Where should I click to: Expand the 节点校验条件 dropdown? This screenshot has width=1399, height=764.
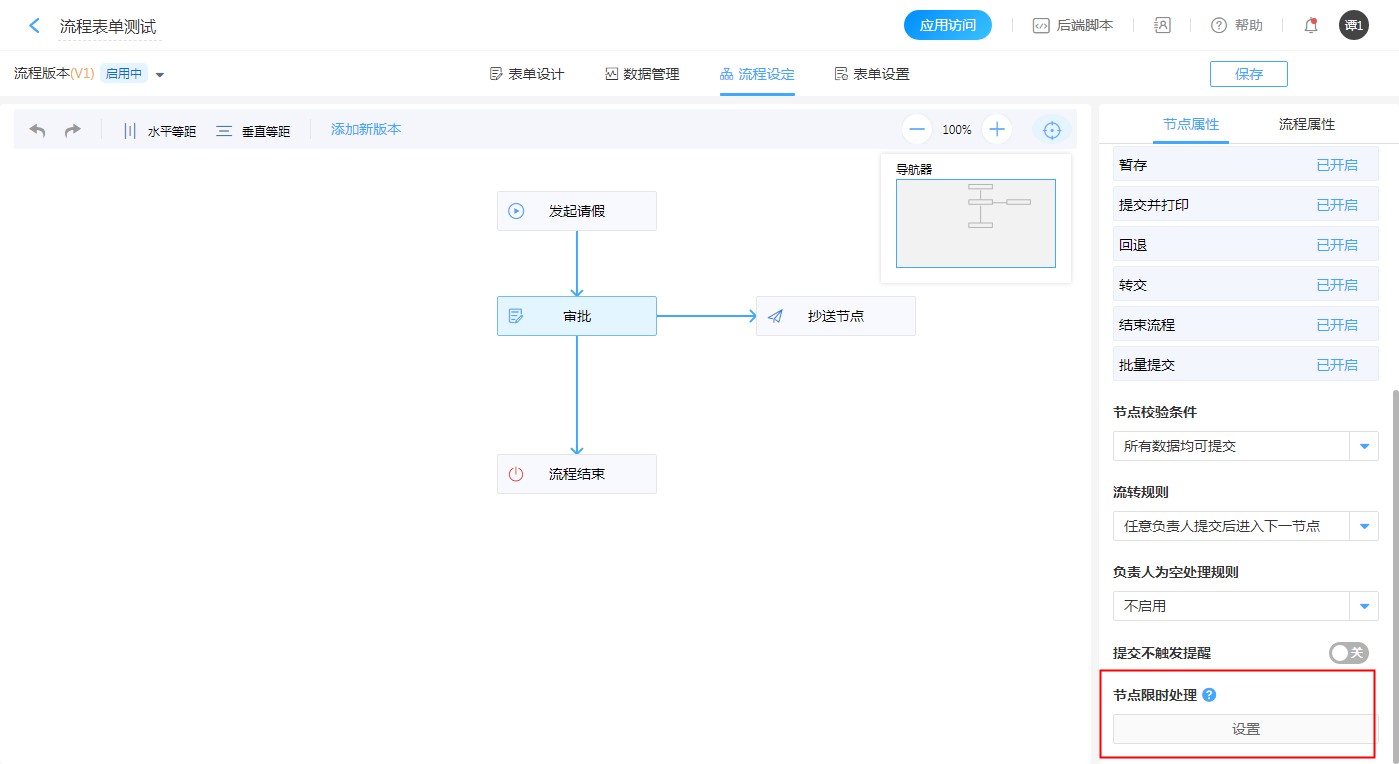1364,446
